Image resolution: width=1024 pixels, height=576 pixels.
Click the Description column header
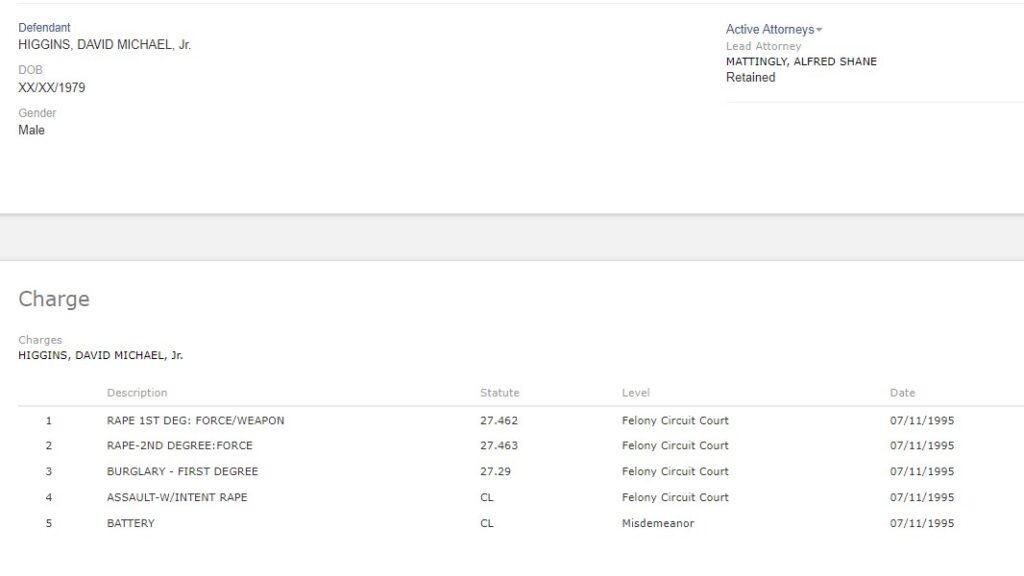[137, 392]
